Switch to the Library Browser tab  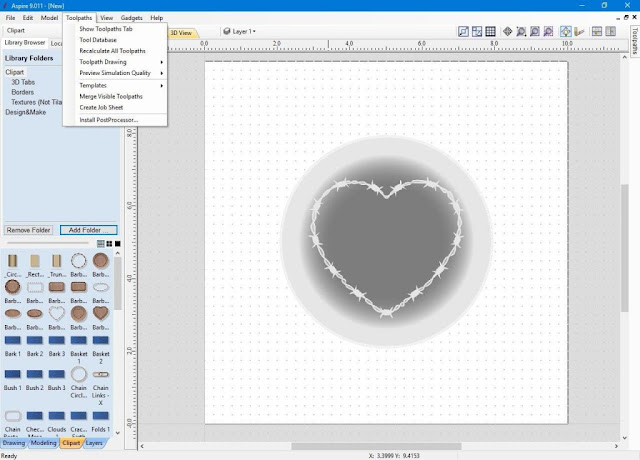pyautogui.click(x=24, y=42)
